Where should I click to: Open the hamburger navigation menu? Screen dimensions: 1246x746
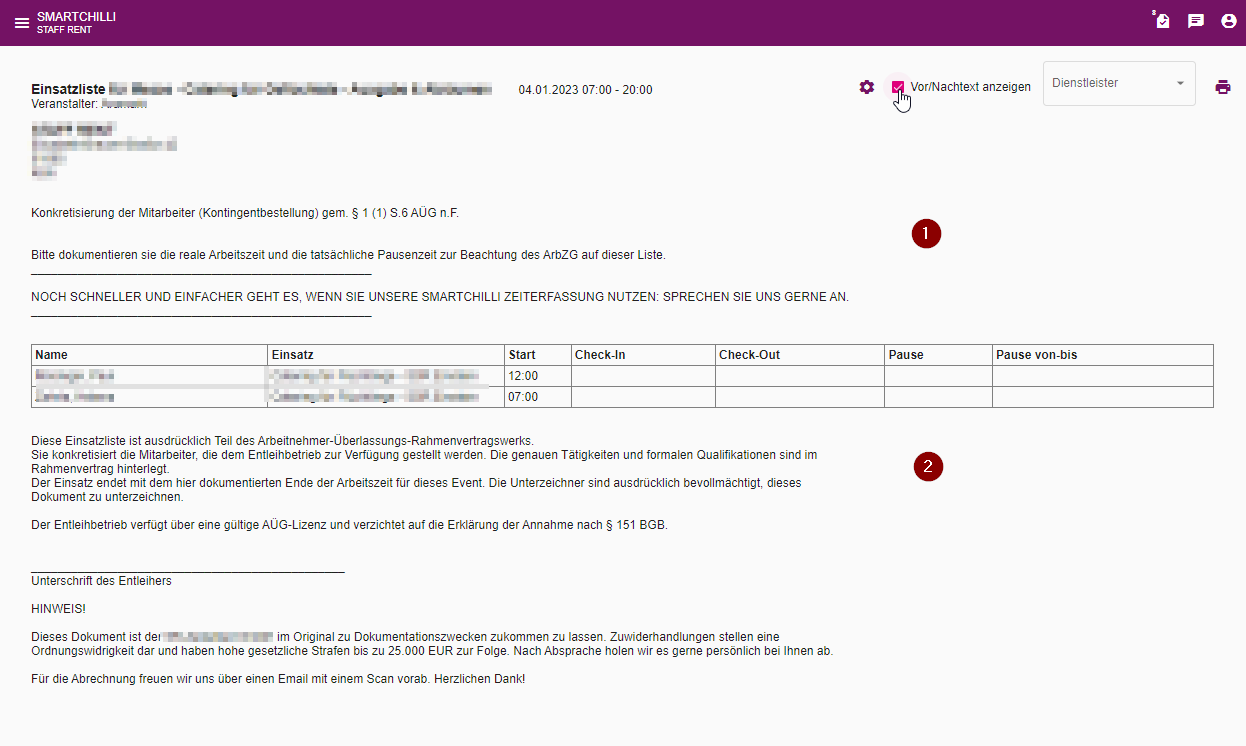22,23
